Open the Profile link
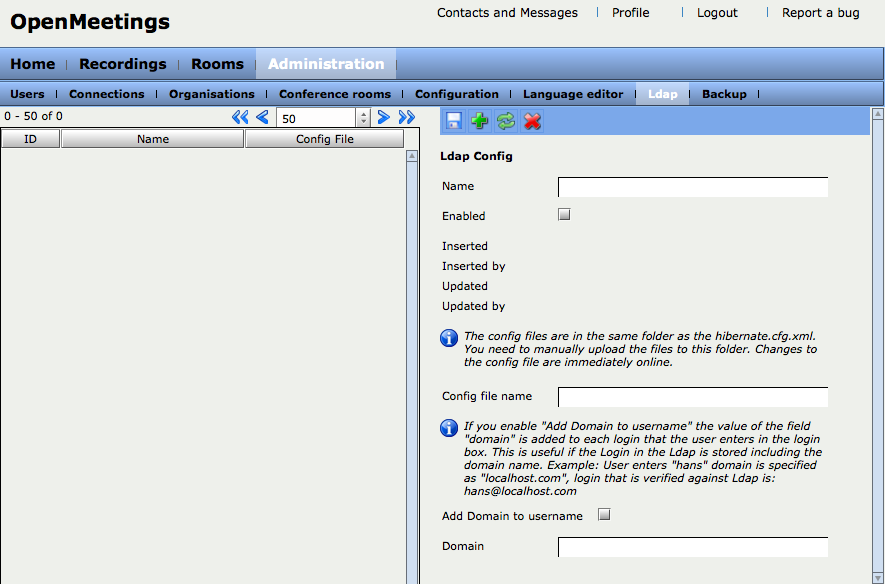885x584 pixels. 630,13
